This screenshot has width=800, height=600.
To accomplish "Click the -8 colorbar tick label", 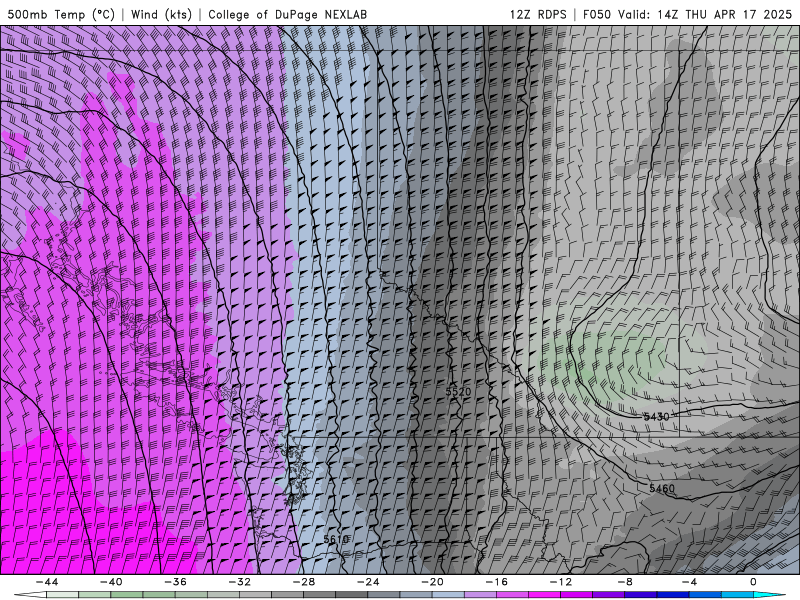I will pyautogui.click(x=626, y=582).
